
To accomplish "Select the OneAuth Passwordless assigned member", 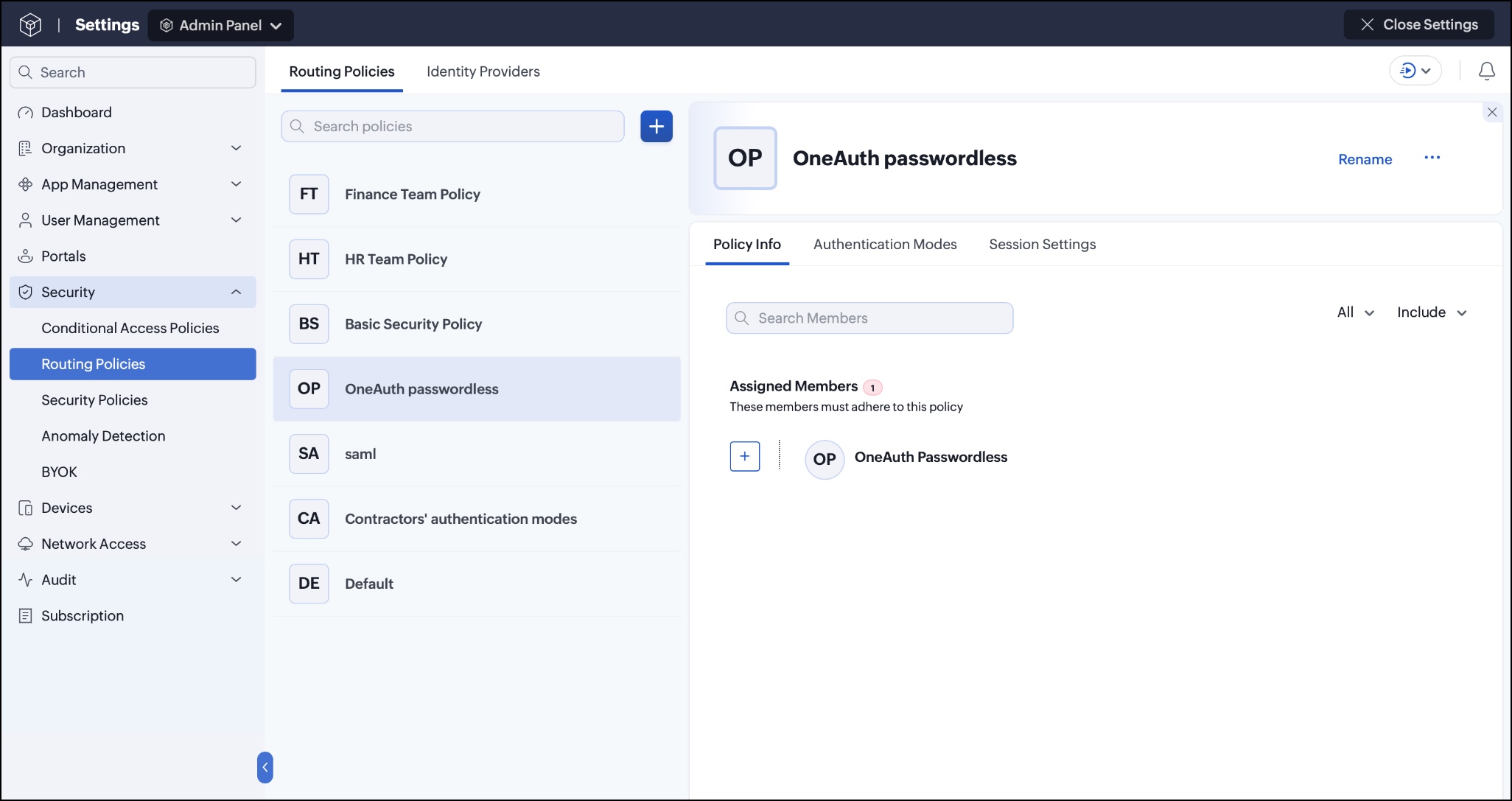I will (906, 458).
